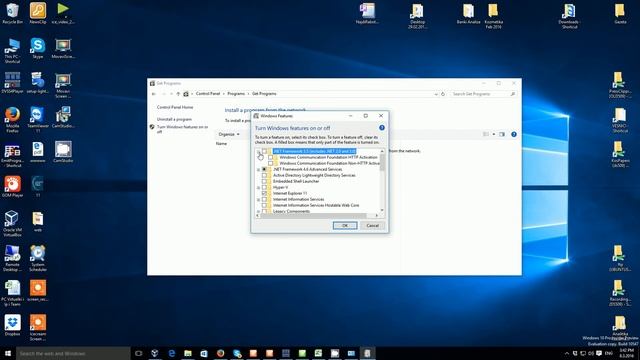
Task: Open Firefox from the taskbar
Action: click(220, 353)
